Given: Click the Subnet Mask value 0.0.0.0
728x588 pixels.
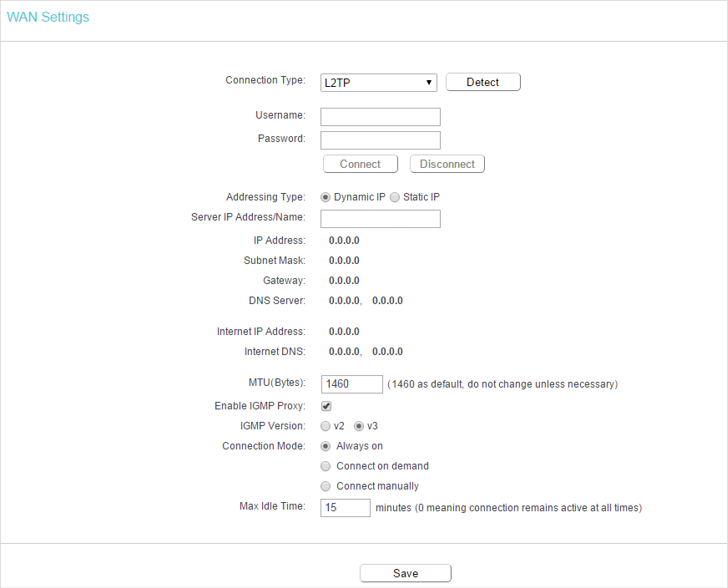Looking at the screenshot, I should tap(344, 261).
